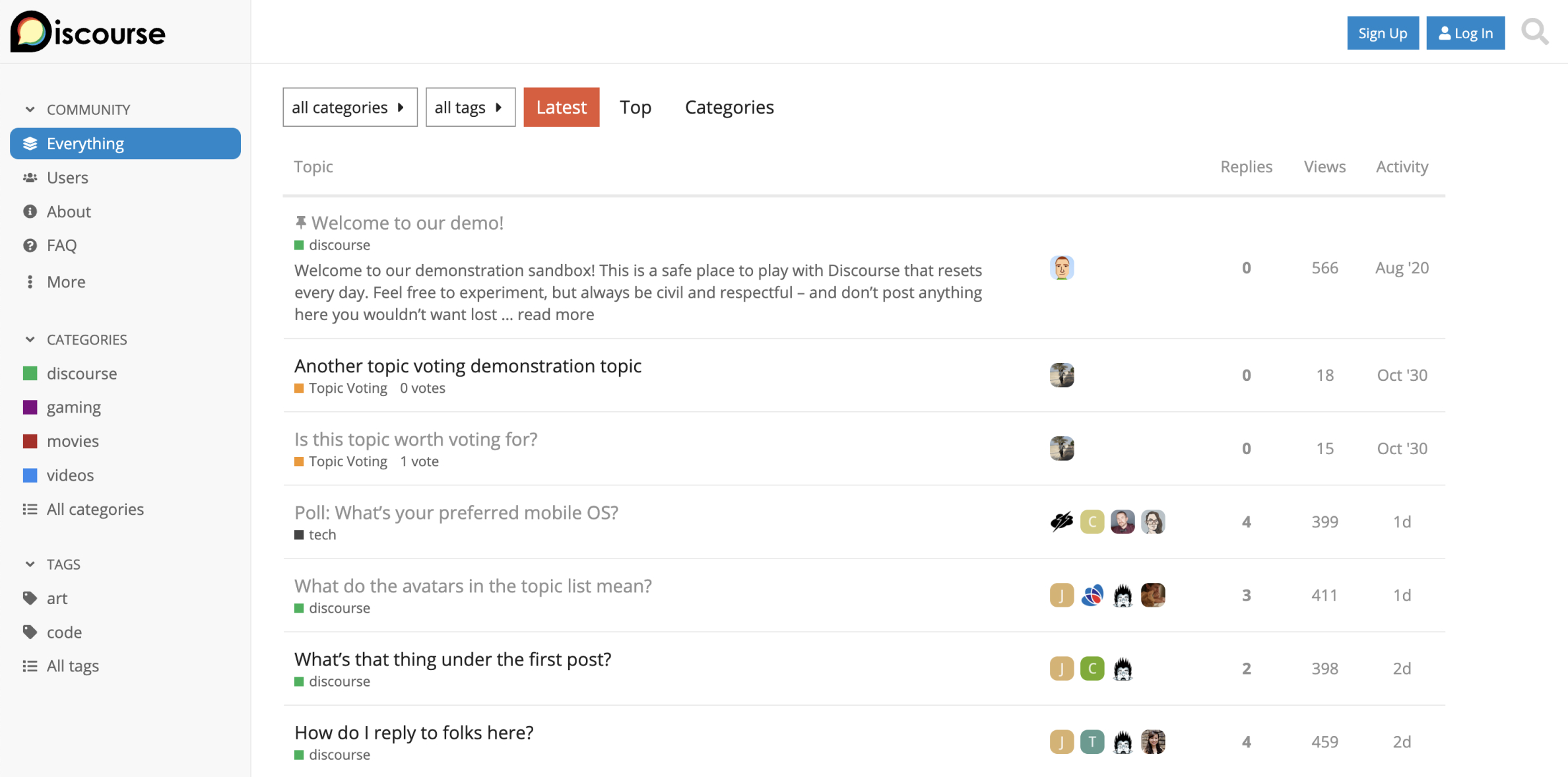
Task: Click the Everything sidebar icon
Action: tap(31, 143)
